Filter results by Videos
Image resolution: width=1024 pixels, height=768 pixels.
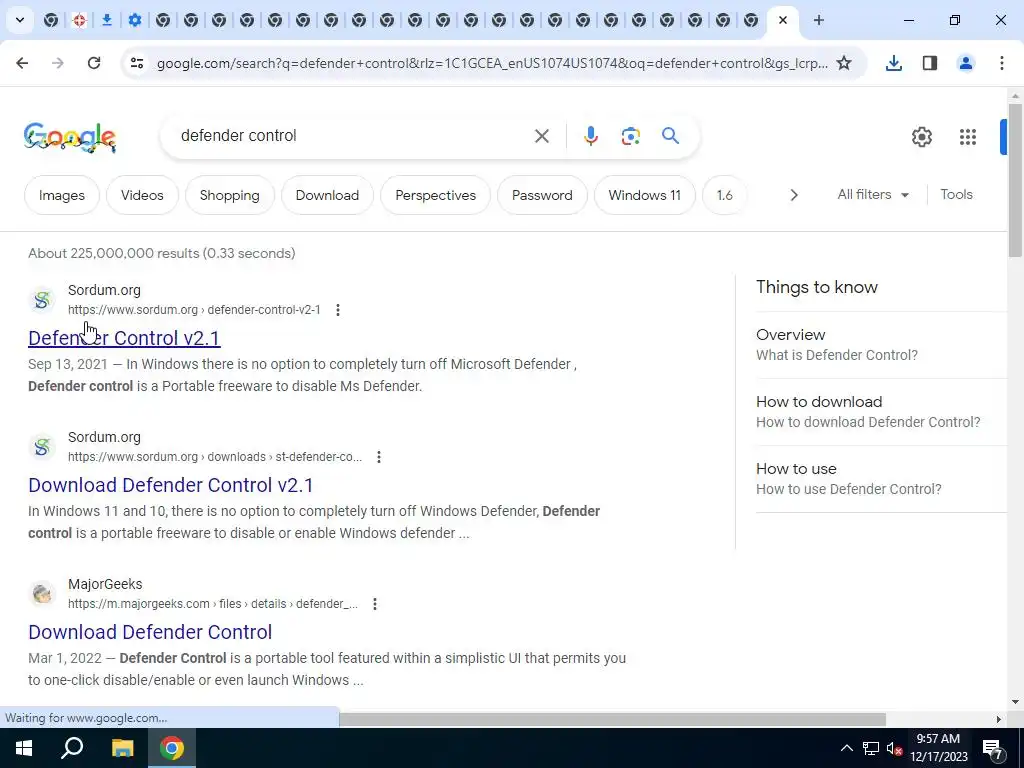tap(142, 195)
